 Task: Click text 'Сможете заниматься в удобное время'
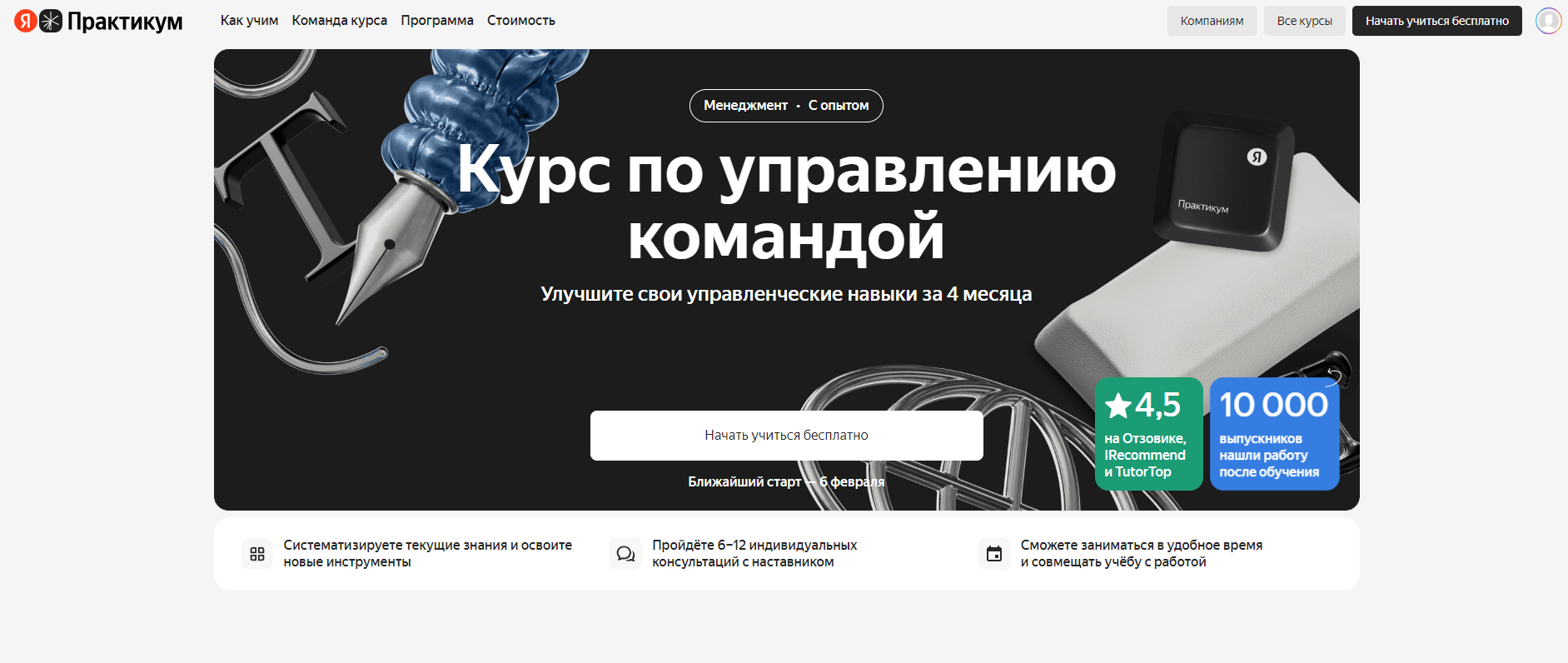pos(1142,545)
